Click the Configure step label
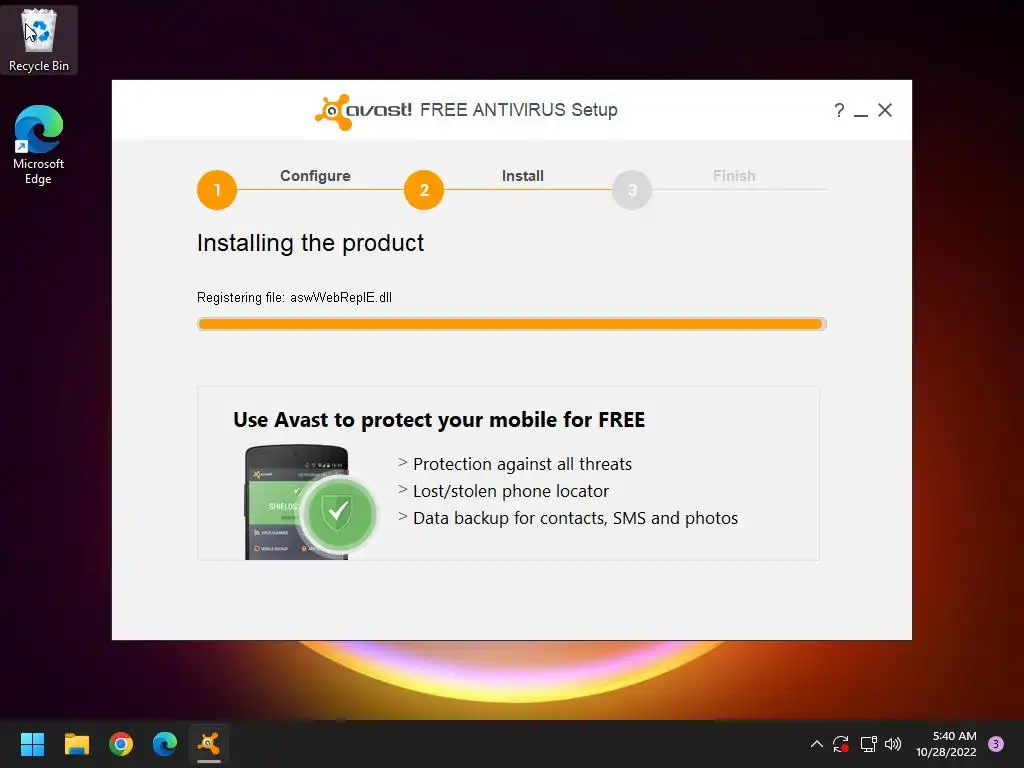Viewport: 1024px width, 768px height. [315, 176]
